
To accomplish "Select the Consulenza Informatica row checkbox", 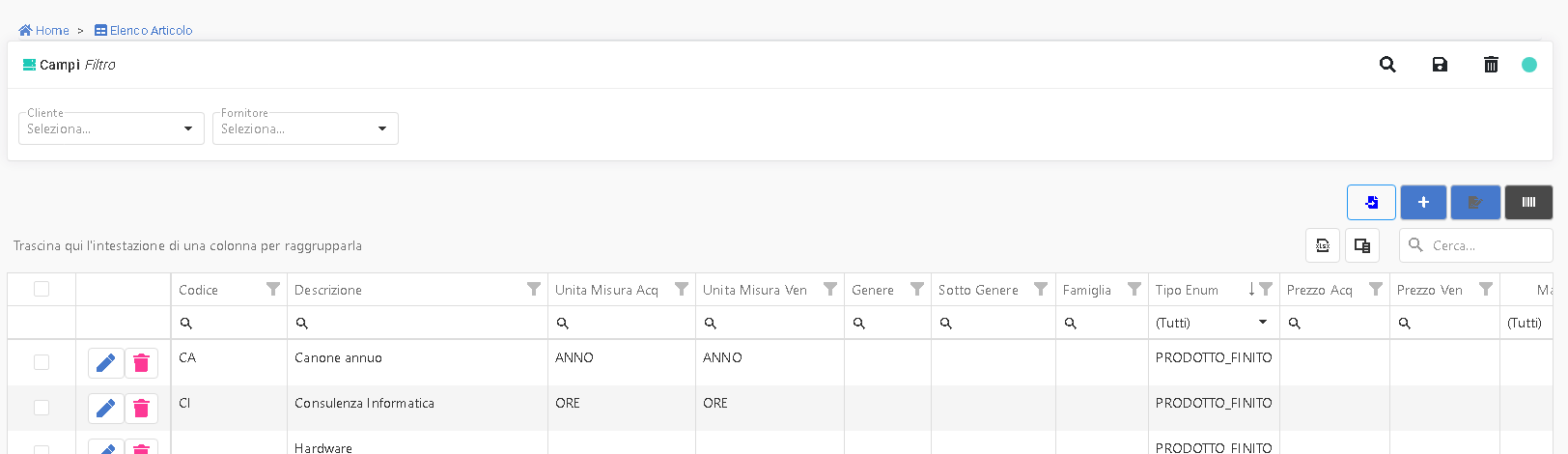I will (42, 408).
